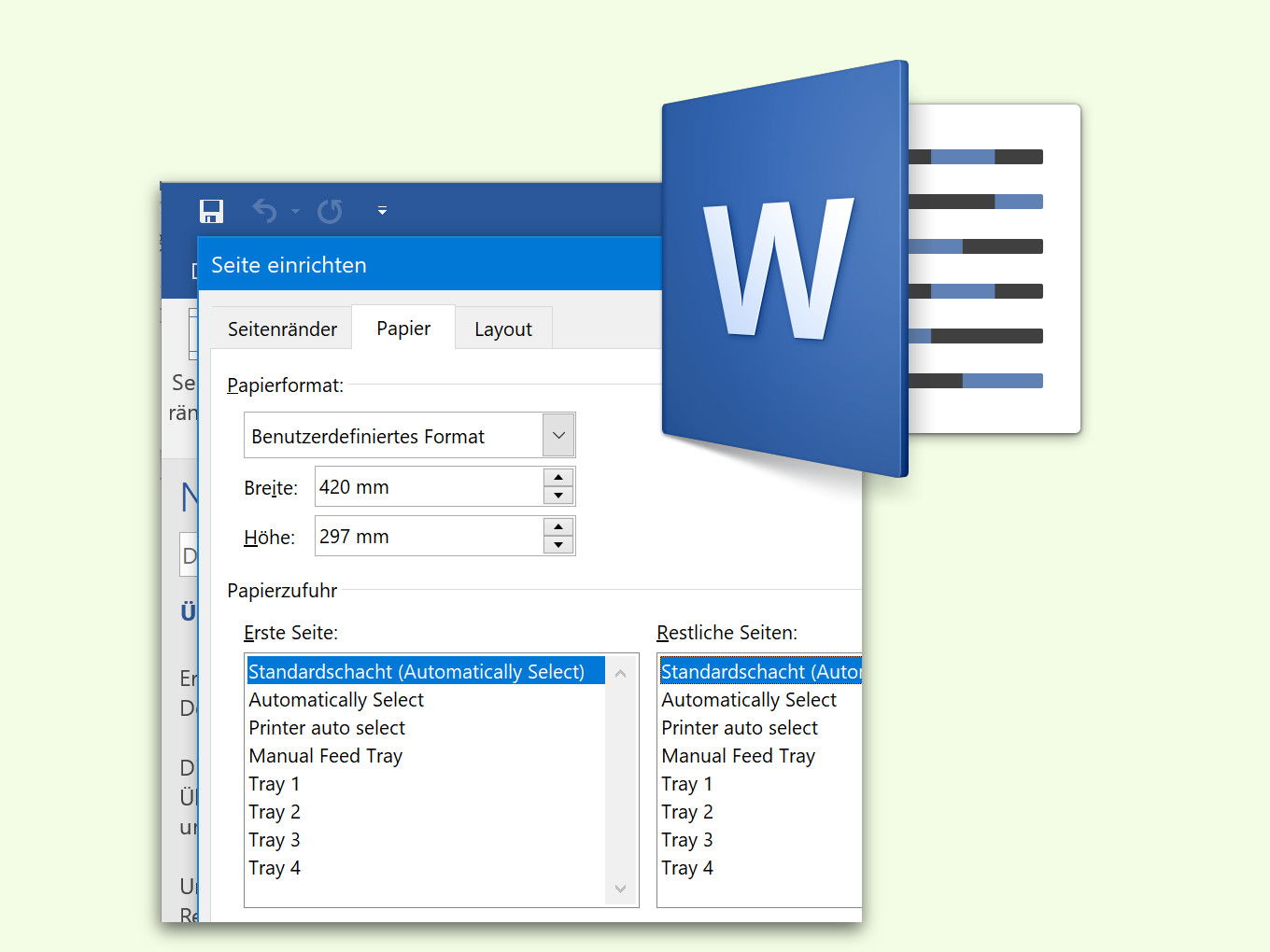
Task: Increase Breite with the up spinner arrow
Action: coord(558,477)
